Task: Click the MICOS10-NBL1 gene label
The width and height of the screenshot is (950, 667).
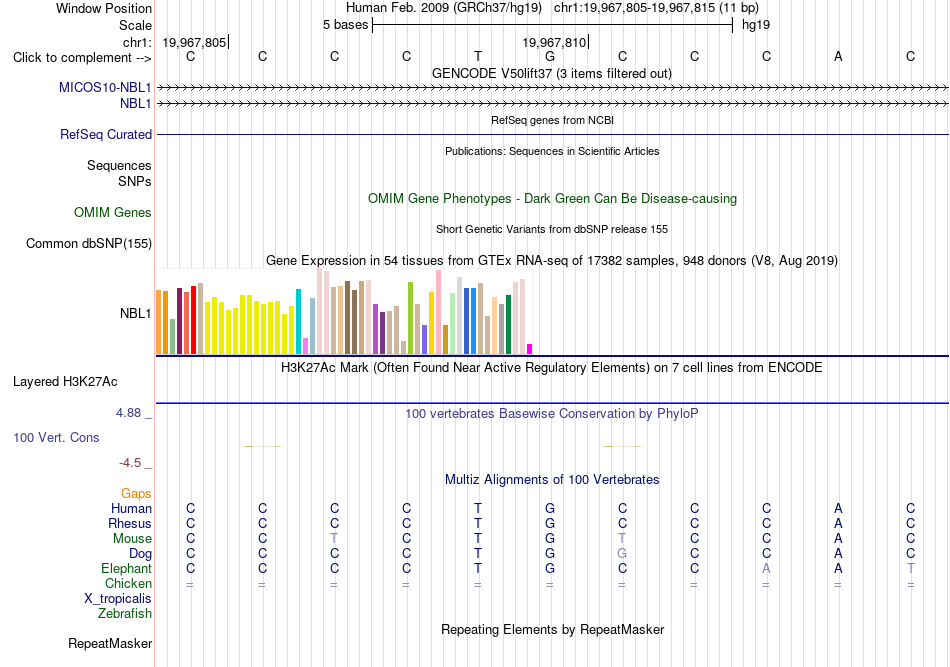Action: pyautogui.click(x=105, y=87)
